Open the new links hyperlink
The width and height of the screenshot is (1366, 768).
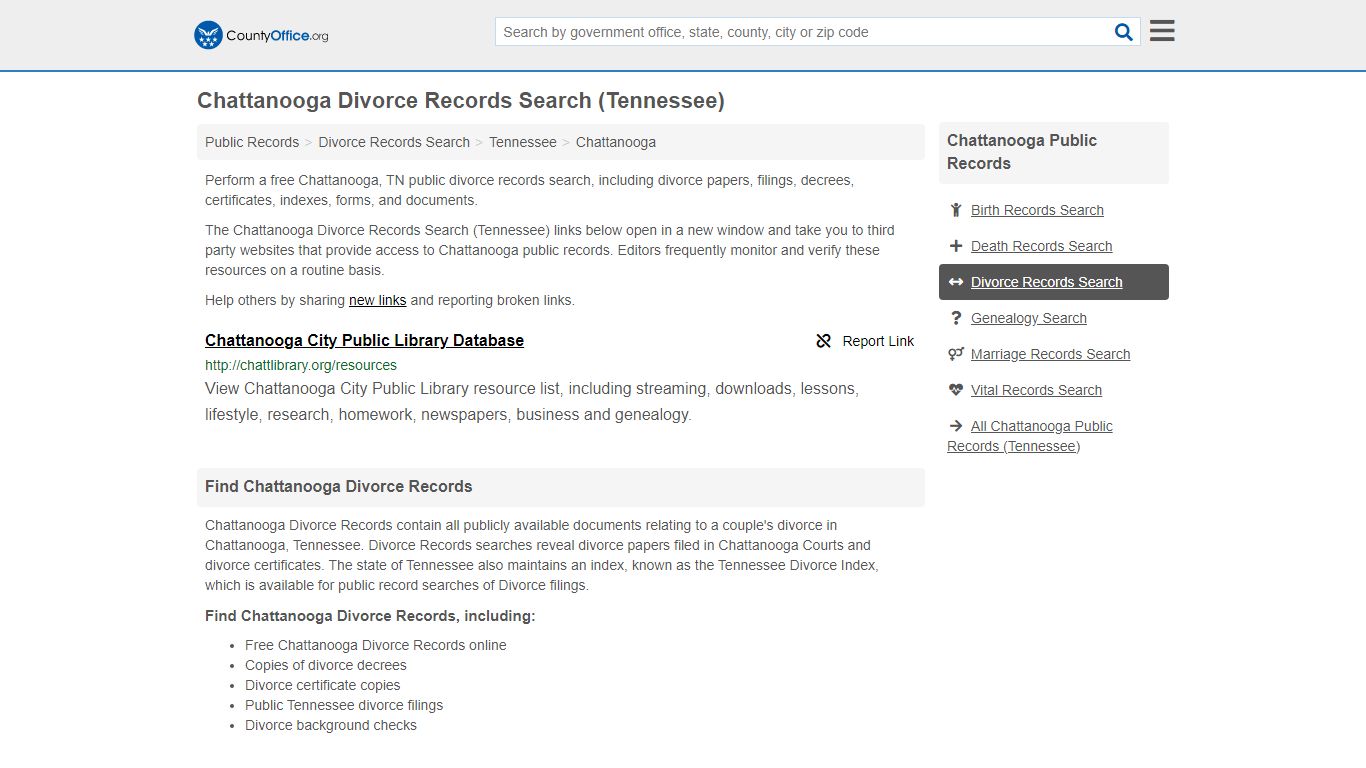click(377, 300)
